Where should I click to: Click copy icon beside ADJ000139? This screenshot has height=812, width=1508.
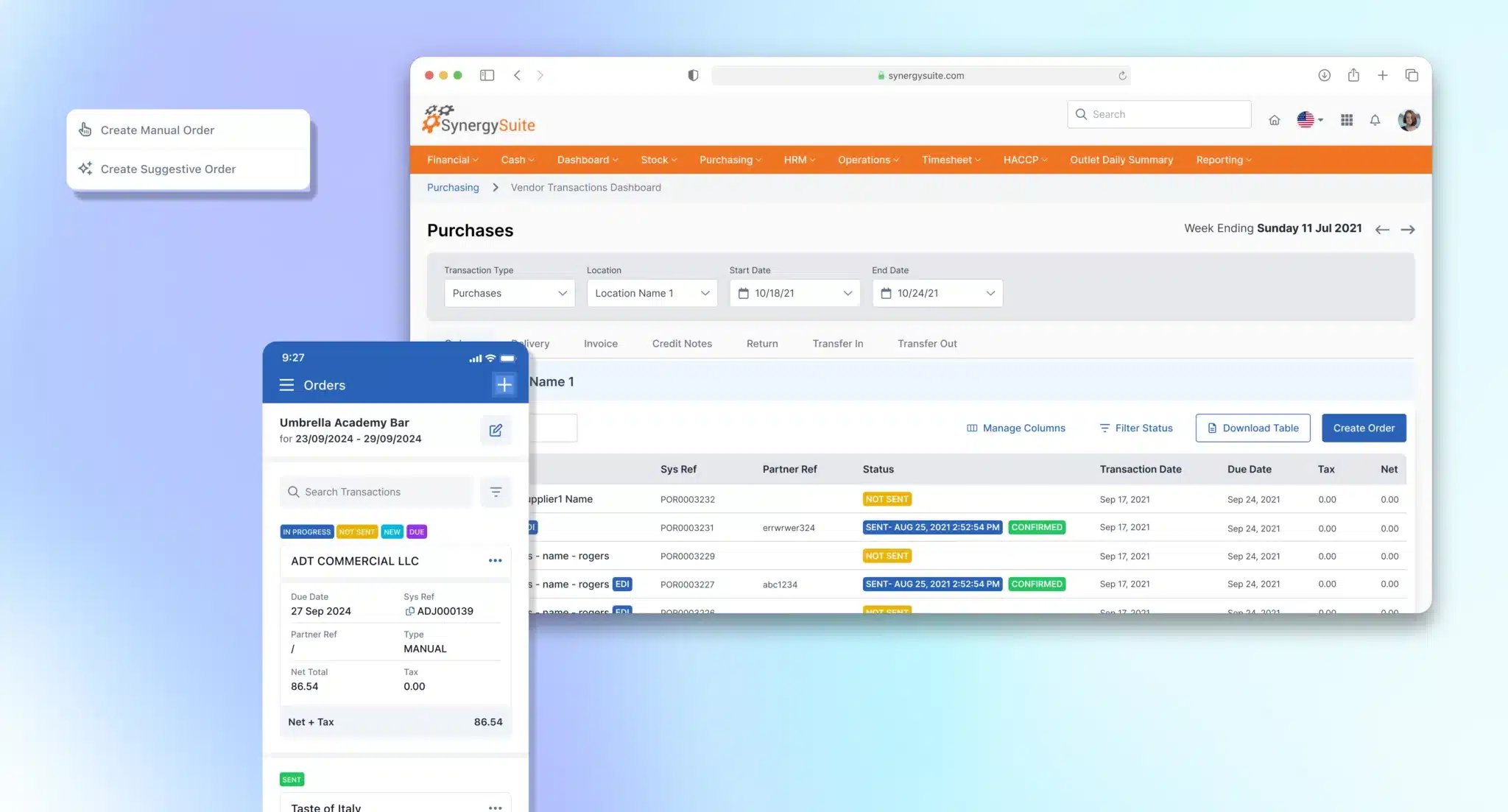(x=409, y=612)
